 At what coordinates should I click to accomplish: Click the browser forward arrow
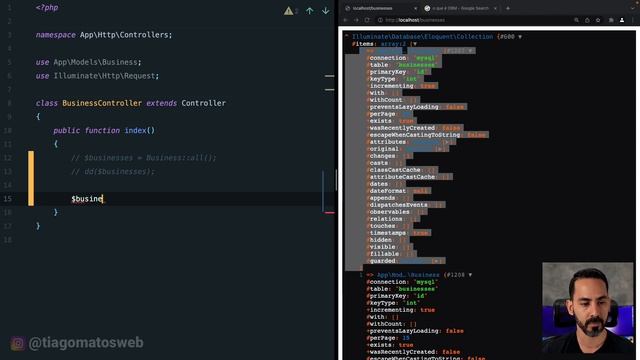(356, 20)
